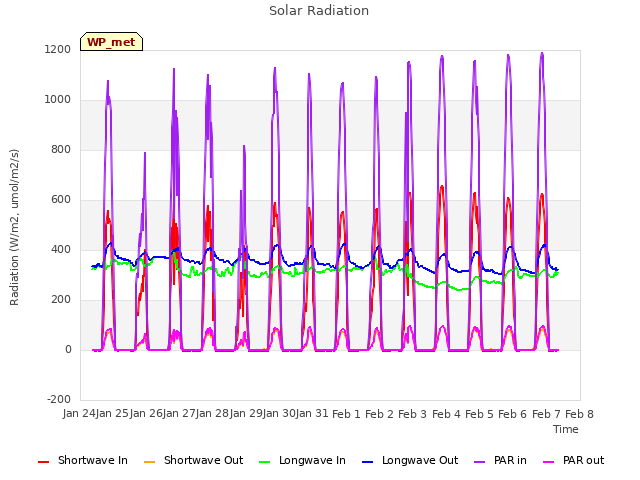Click the red Shortwave In legend swatch
Viewport: 640px width, 480px height.
tap(44, 462)
